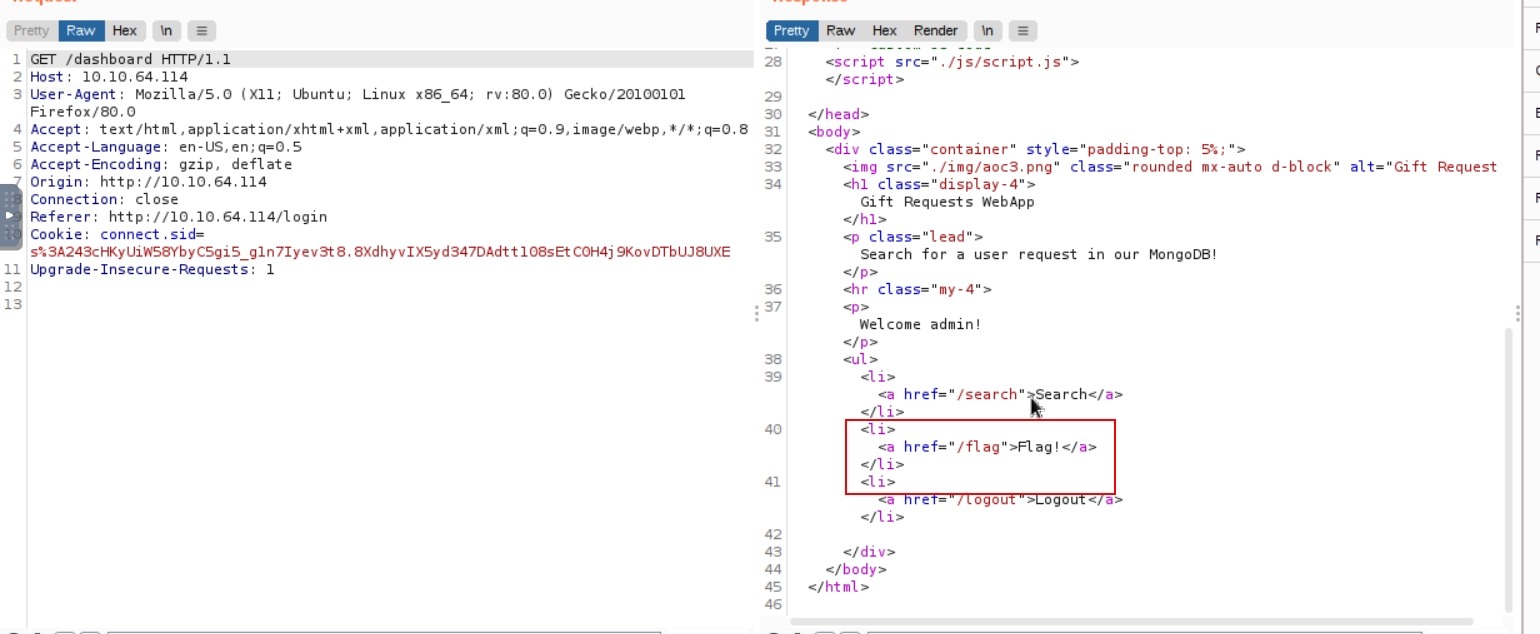Screen dimensions: 1540x634
Task: Toggle non-printable characters in Request pane
Action: [x=166, y=31]
